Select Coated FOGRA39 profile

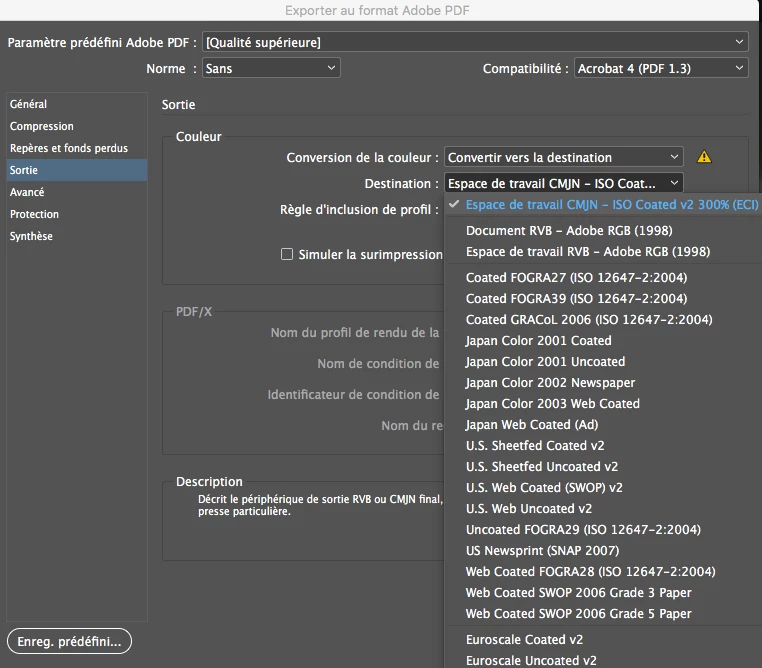[x=603, y=298]
